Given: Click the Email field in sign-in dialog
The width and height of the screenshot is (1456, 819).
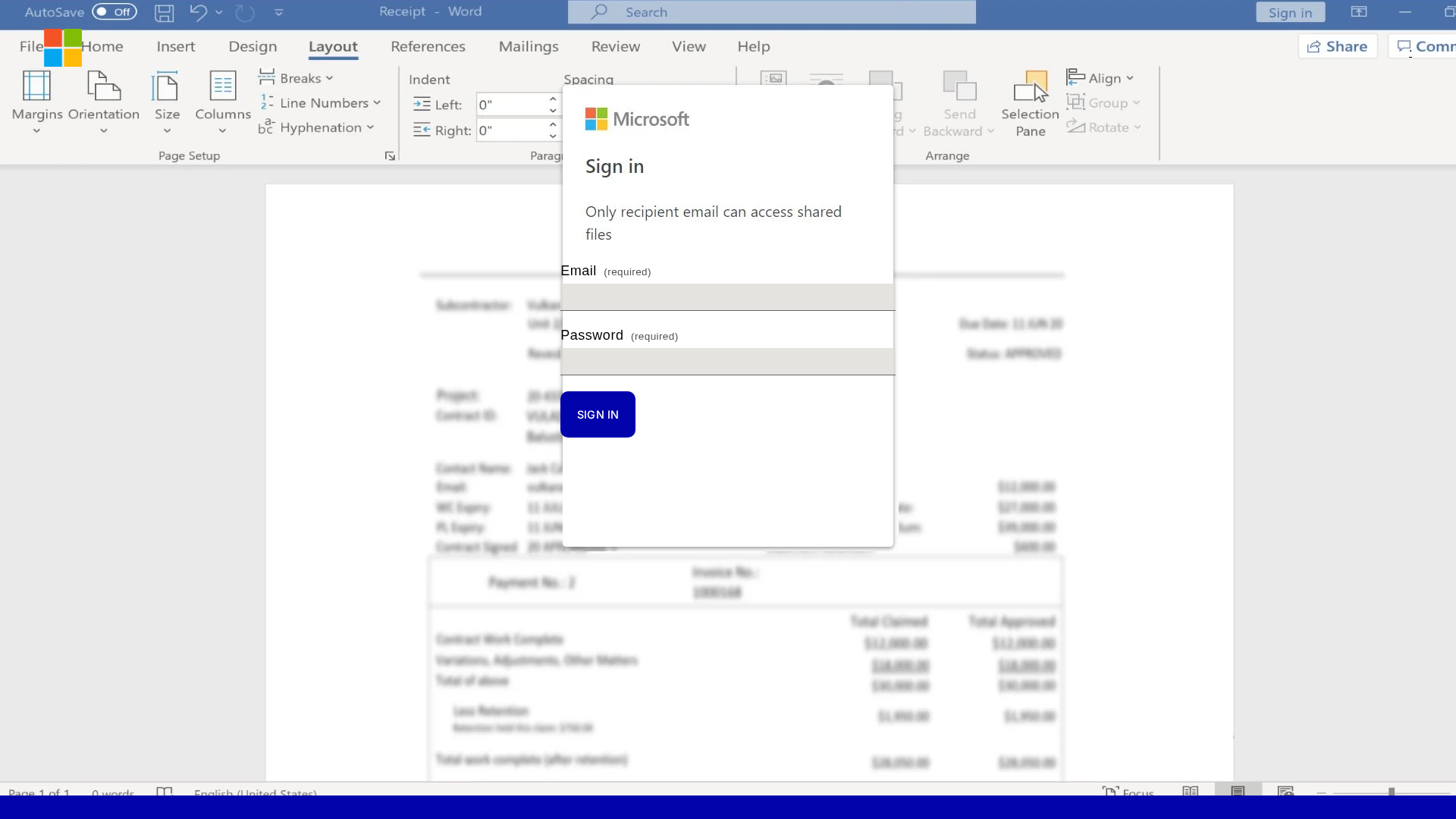Looking at the screenshot, I should pos(727,297).
